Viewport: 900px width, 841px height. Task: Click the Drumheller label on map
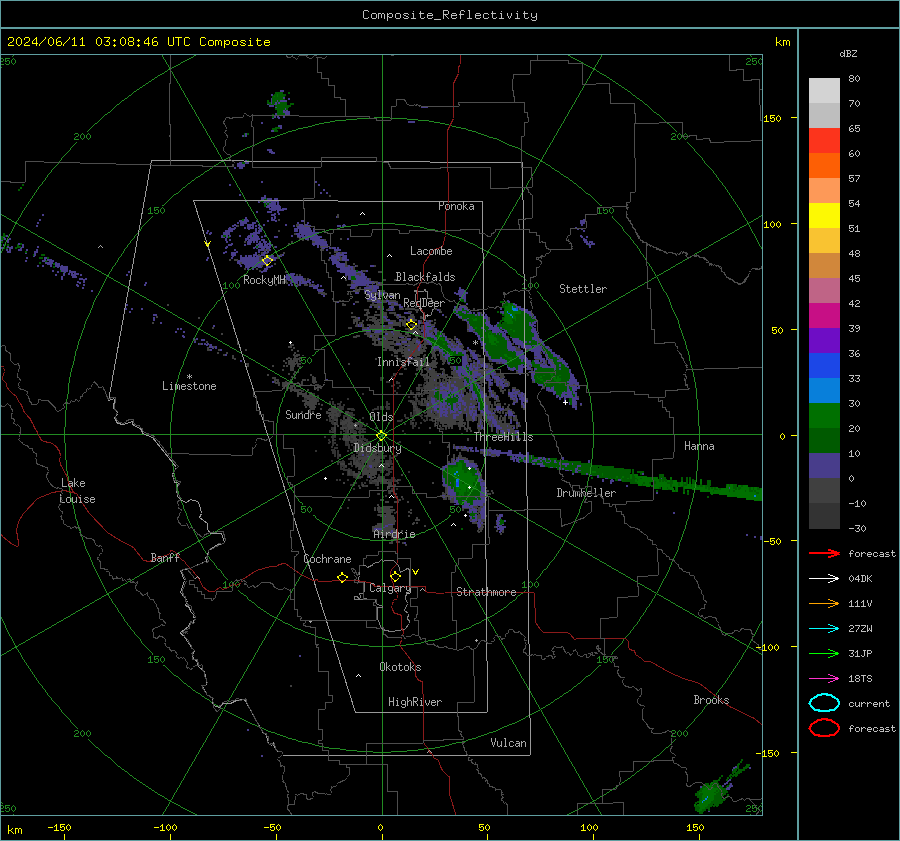point(585,493)
